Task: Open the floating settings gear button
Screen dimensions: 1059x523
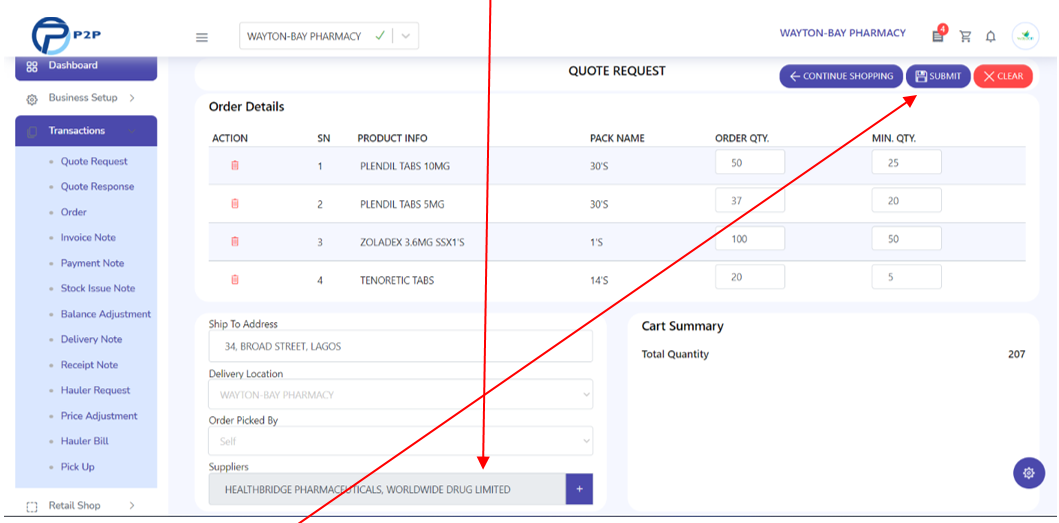Action: (1029, 473)
